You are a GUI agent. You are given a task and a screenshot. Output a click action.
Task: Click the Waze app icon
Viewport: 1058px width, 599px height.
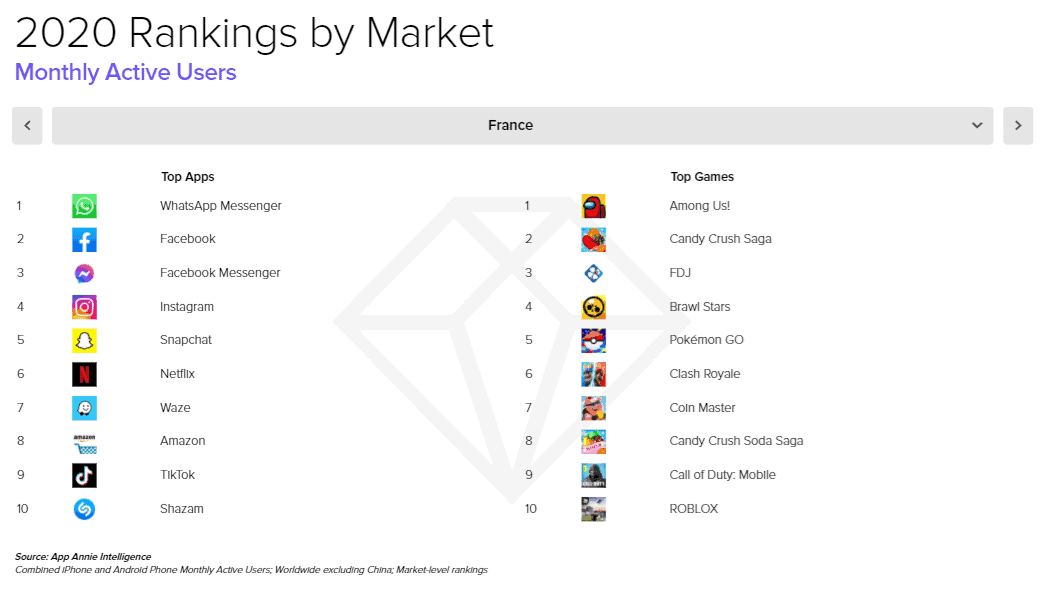[84, 408]
